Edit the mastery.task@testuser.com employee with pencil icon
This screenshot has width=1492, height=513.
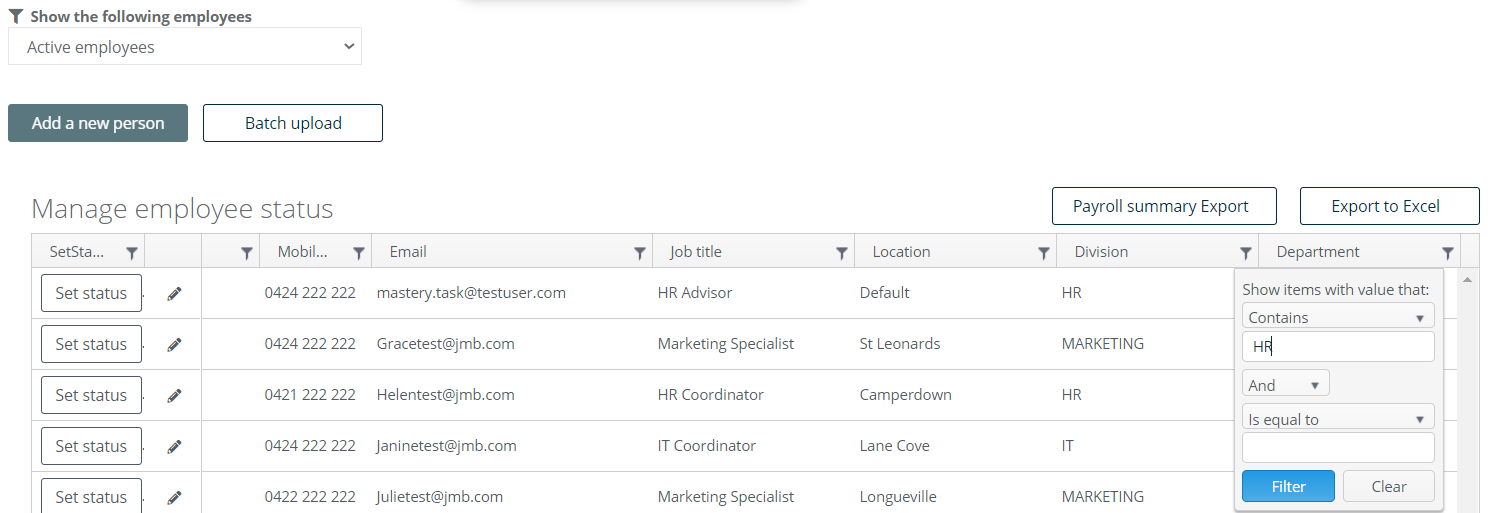click(x=174, y=294)
